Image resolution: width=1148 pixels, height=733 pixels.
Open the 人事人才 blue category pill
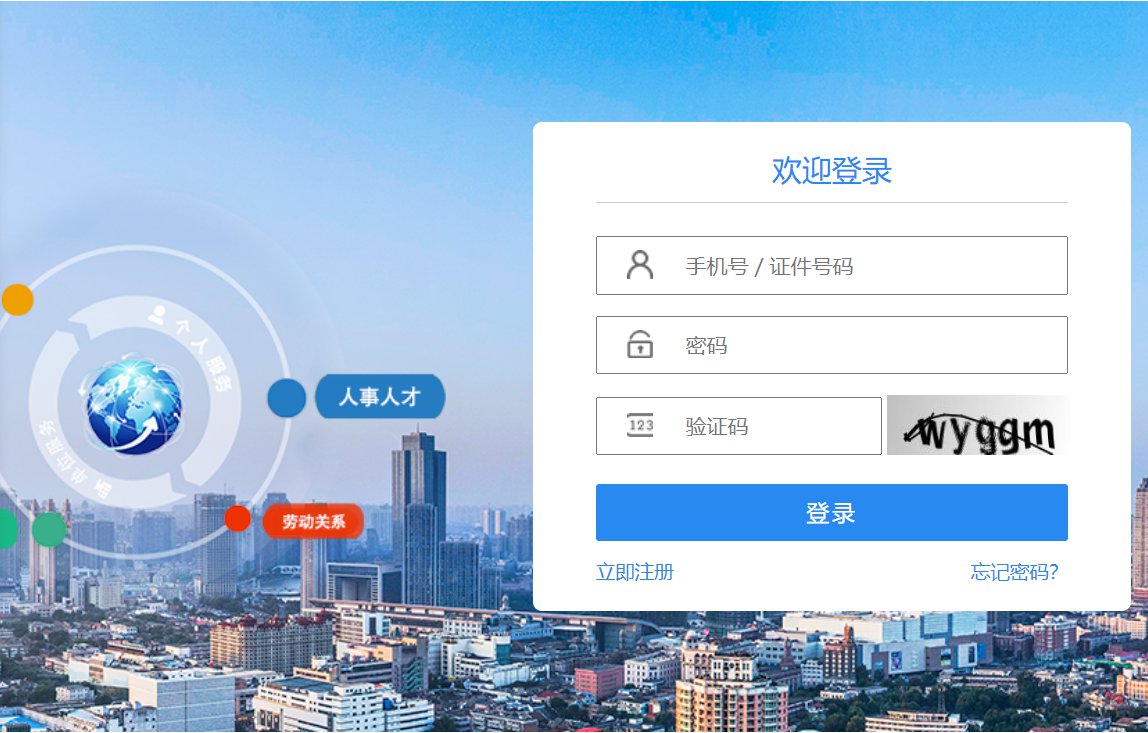tap(380, 397)
